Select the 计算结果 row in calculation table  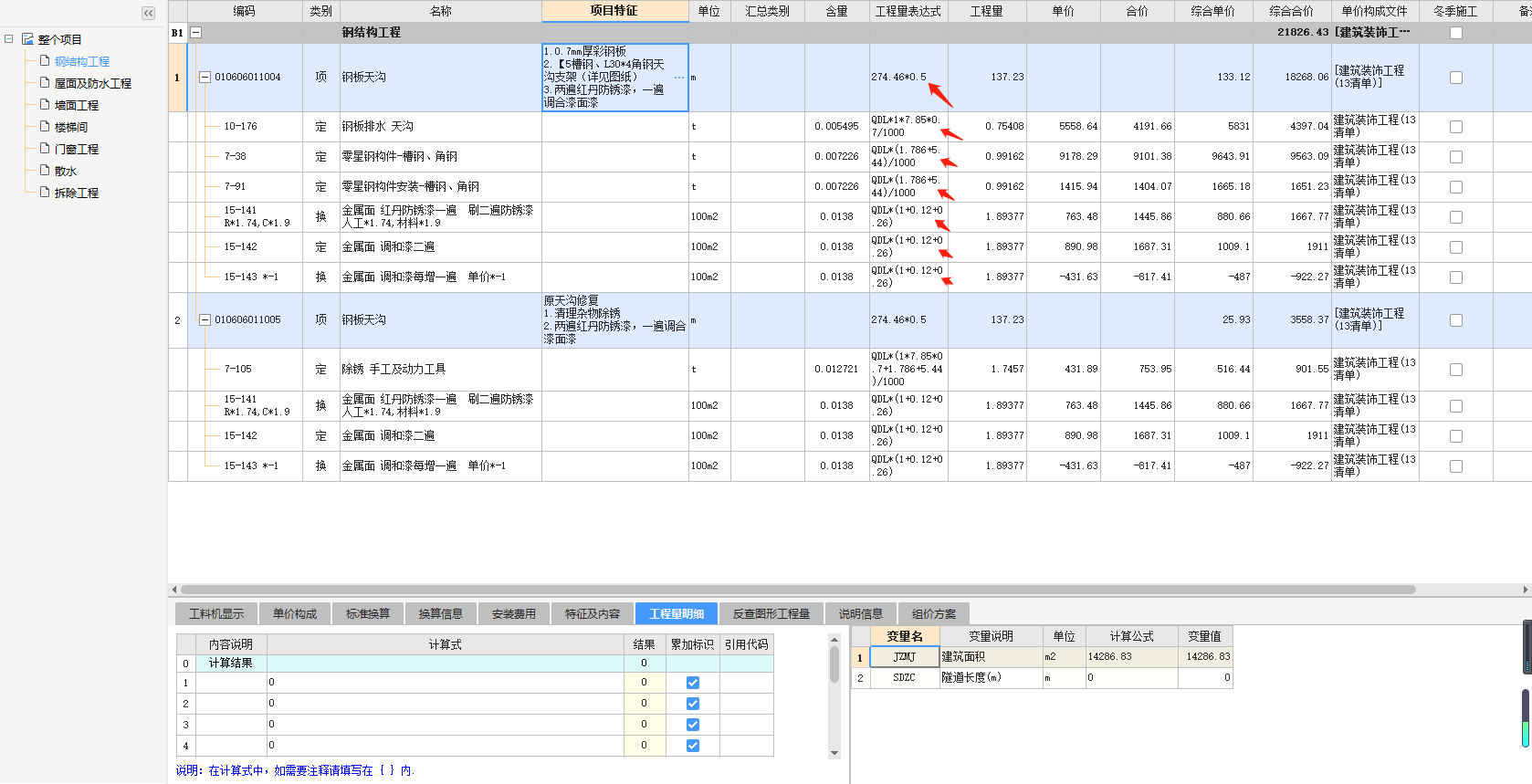(x=475, y=663)
